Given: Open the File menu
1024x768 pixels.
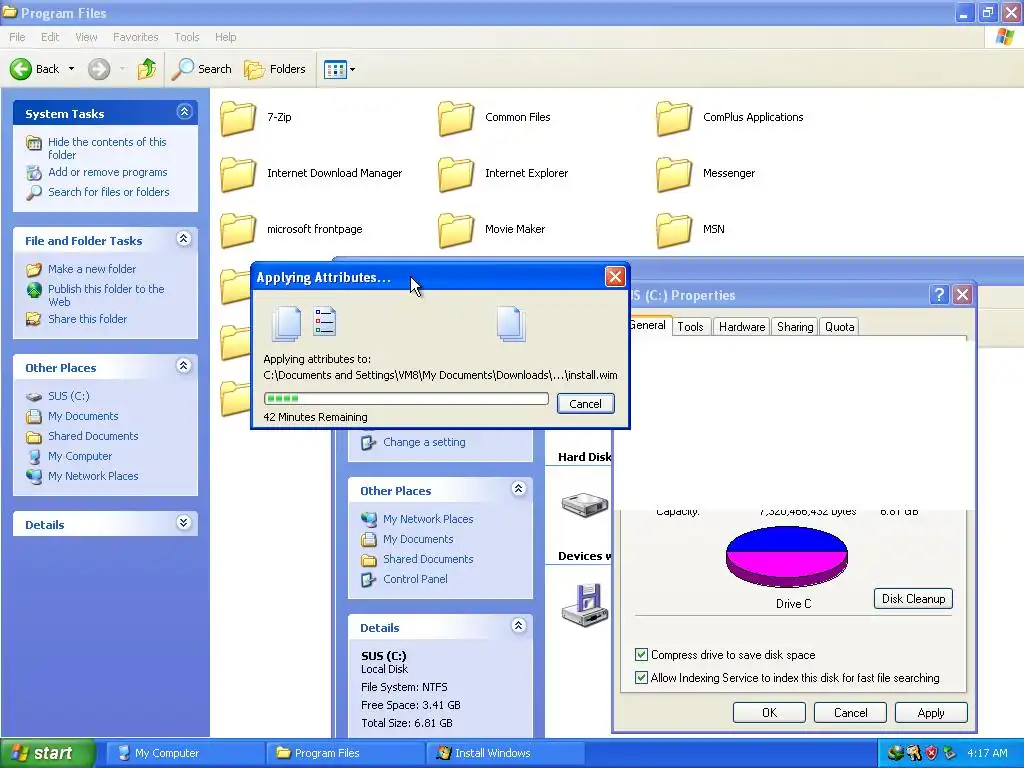Looking at the screenshot, I should tap(17, 37).
